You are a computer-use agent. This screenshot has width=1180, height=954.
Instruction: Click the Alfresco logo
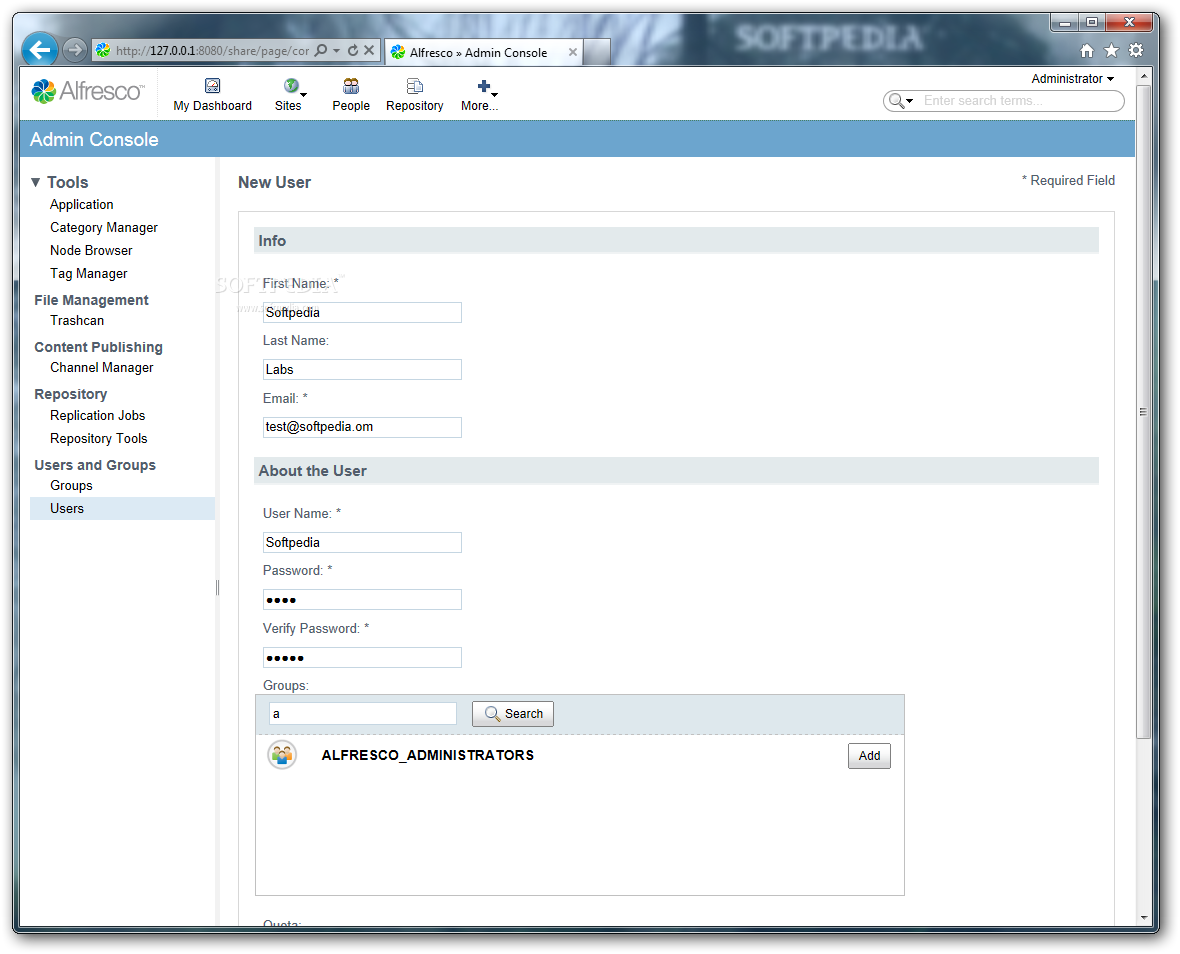(87, 91)
